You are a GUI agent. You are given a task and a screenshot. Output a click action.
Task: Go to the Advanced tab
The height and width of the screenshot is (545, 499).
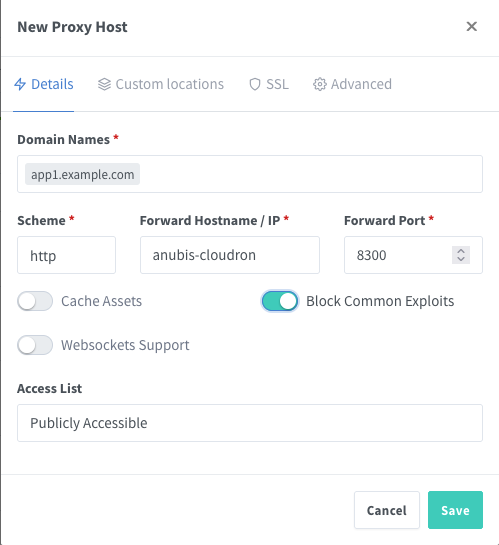[x=352, y=84]
